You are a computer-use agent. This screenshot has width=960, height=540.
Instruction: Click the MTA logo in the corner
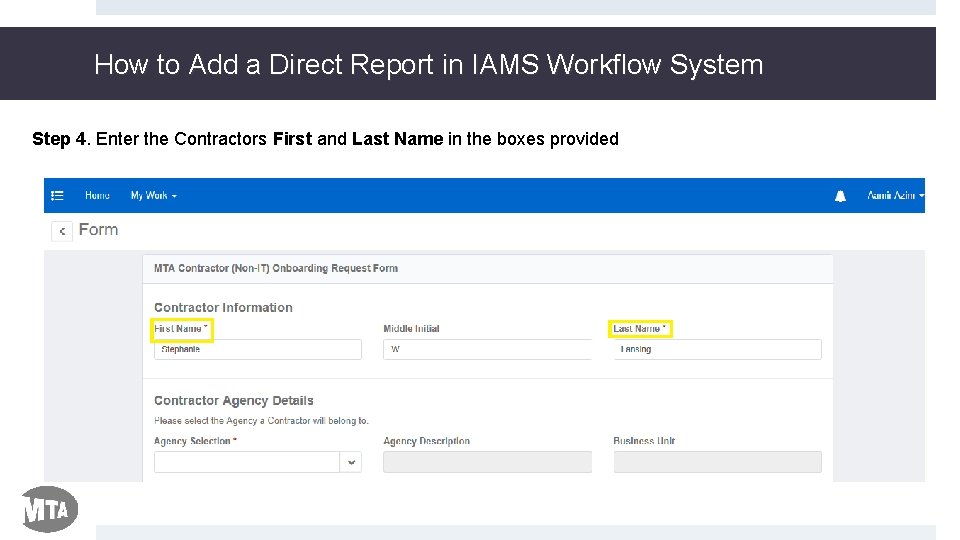pyautogui.click(x=50, y=509)
